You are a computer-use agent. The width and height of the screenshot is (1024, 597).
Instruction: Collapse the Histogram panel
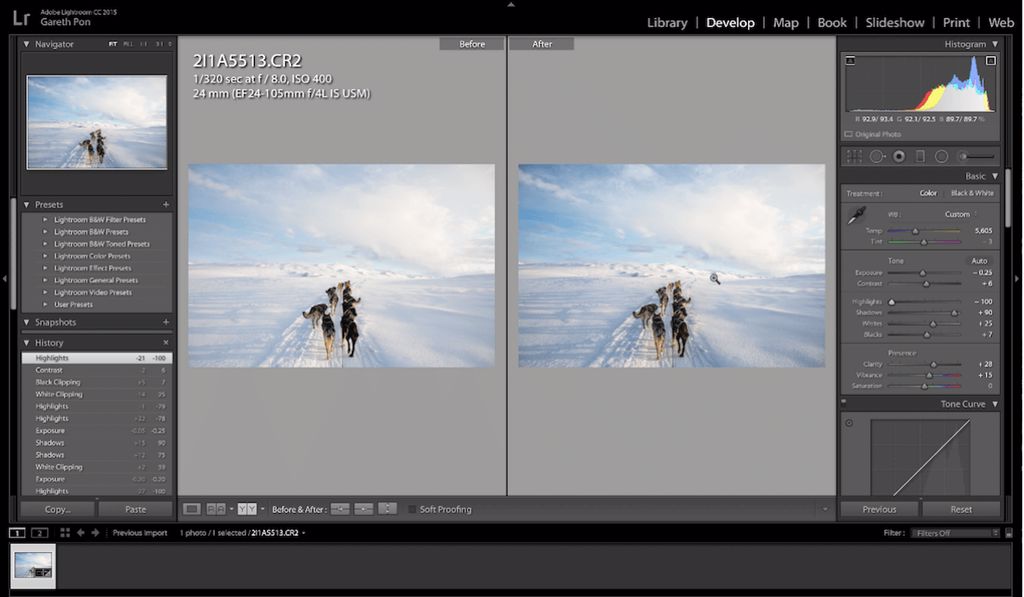point(995,44)
